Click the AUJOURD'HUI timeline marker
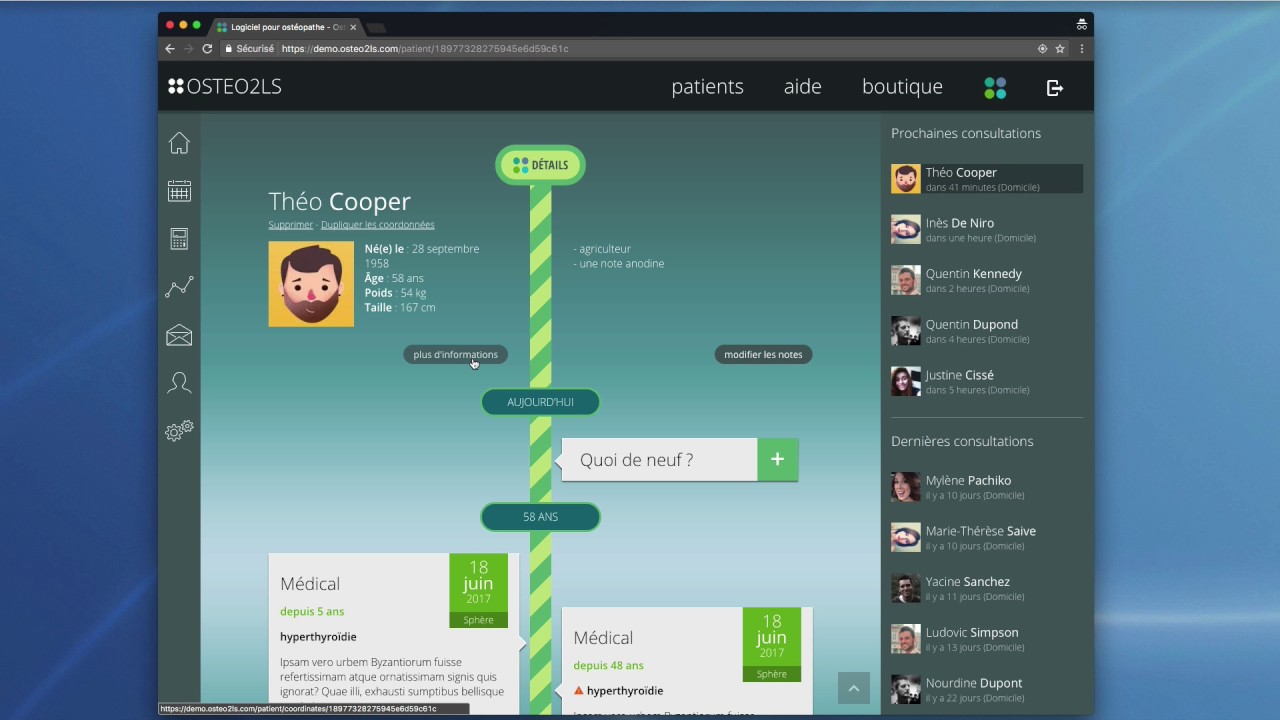This screenshot has width=1280, height=720. pyautogui.click(x=540, y=402)
